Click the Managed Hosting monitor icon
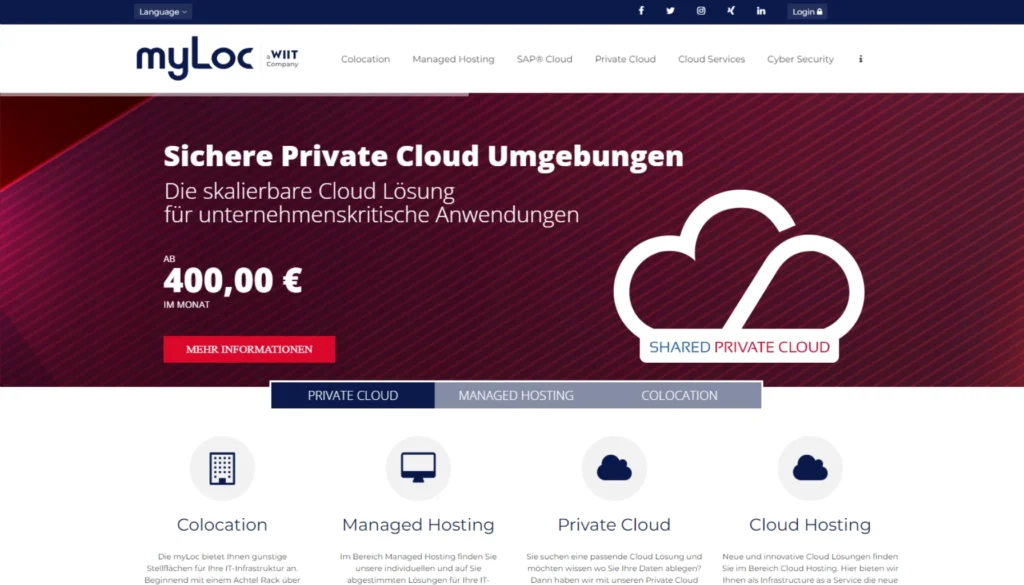Image resolution: width=1024 pixels, height=585 pixels. tap(418, 468)
